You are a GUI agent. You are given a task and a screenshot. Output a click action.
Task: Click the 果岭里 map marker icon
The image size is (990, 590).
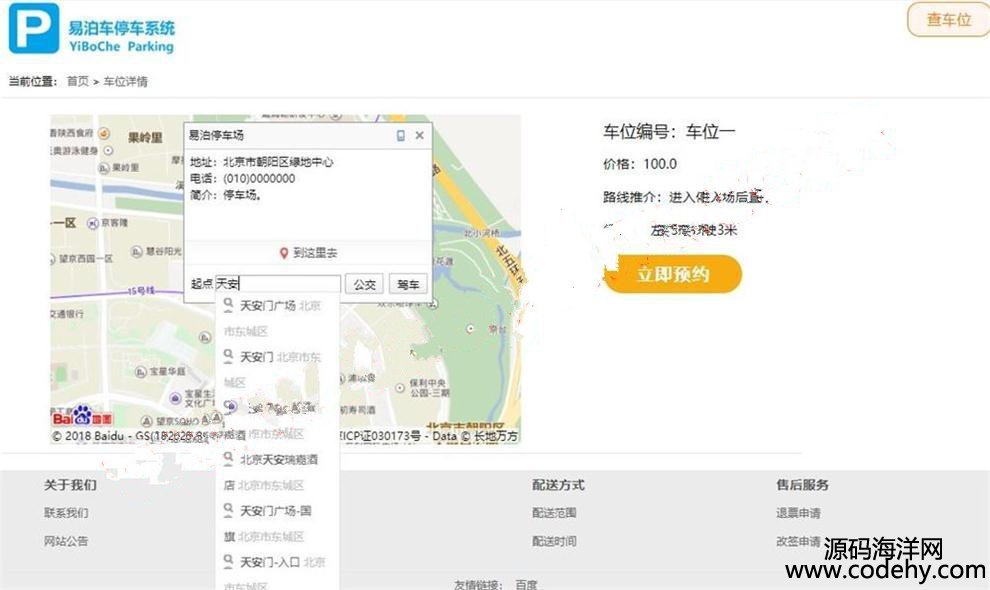(x=104, y=168)
